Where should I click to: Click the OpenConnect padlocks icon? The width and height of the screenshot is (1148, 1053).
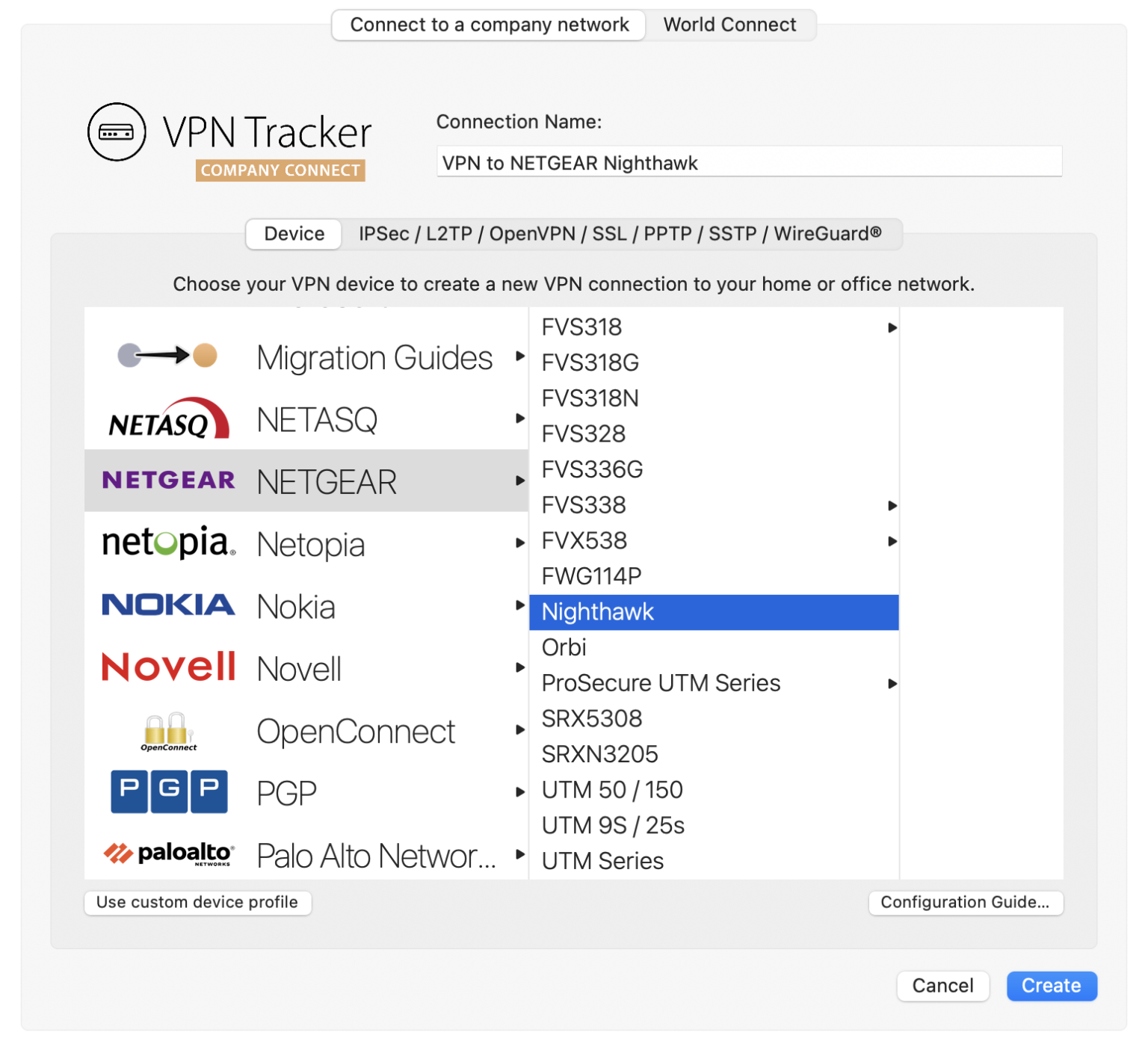167,731
